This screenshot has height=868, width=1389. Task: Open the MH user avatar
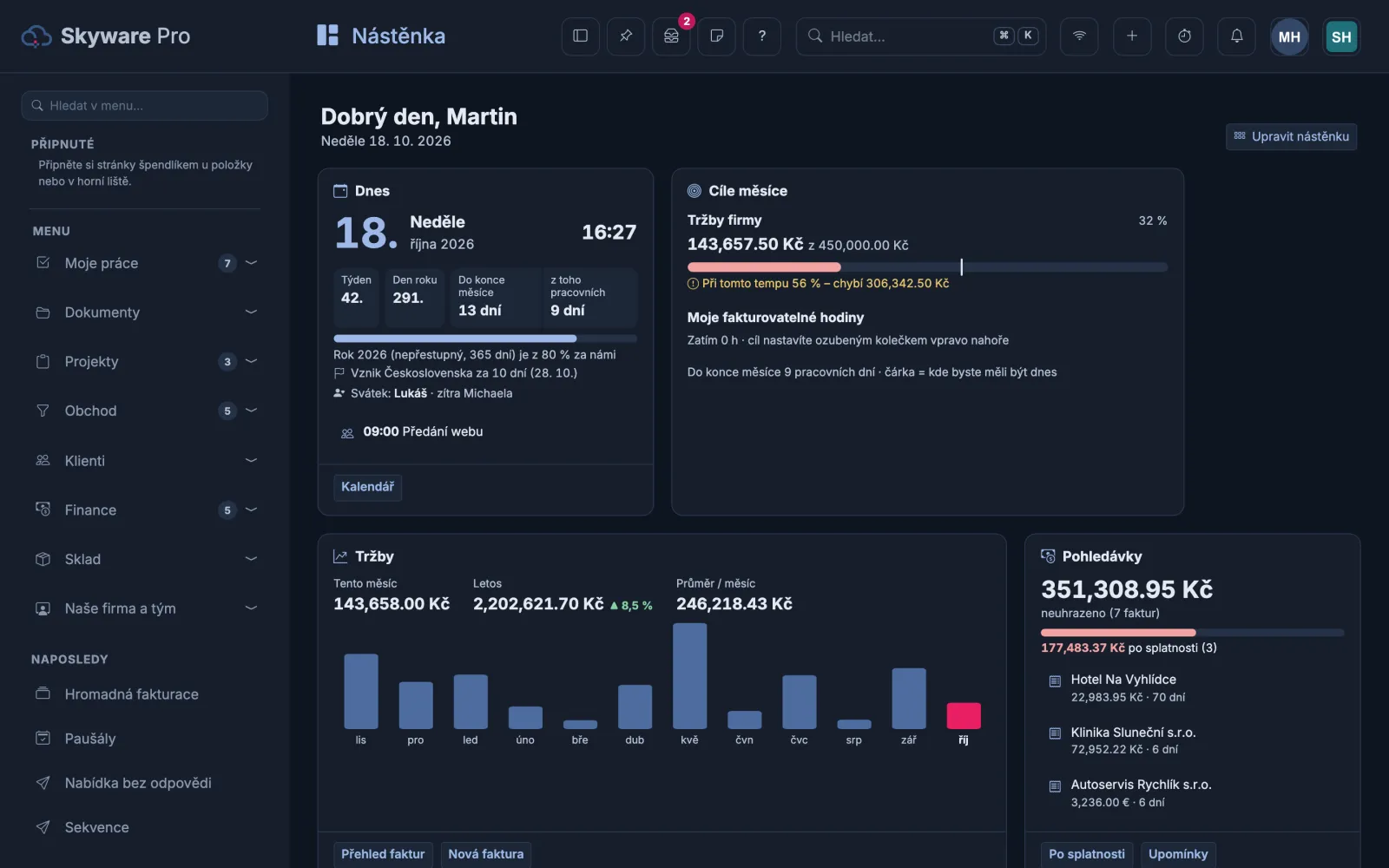click(x=1289, y=36)
